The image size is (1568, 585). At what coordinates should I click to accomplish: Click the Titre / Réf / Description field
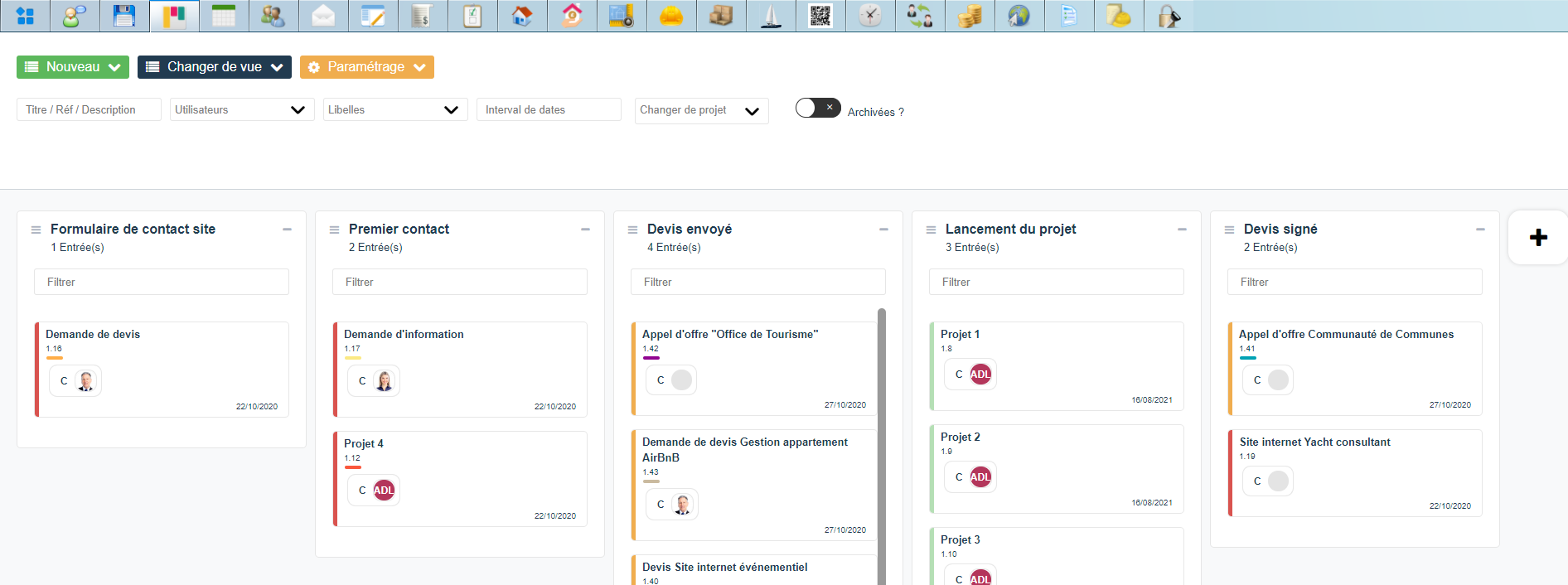pyautogui.click(x=89, y=109)
